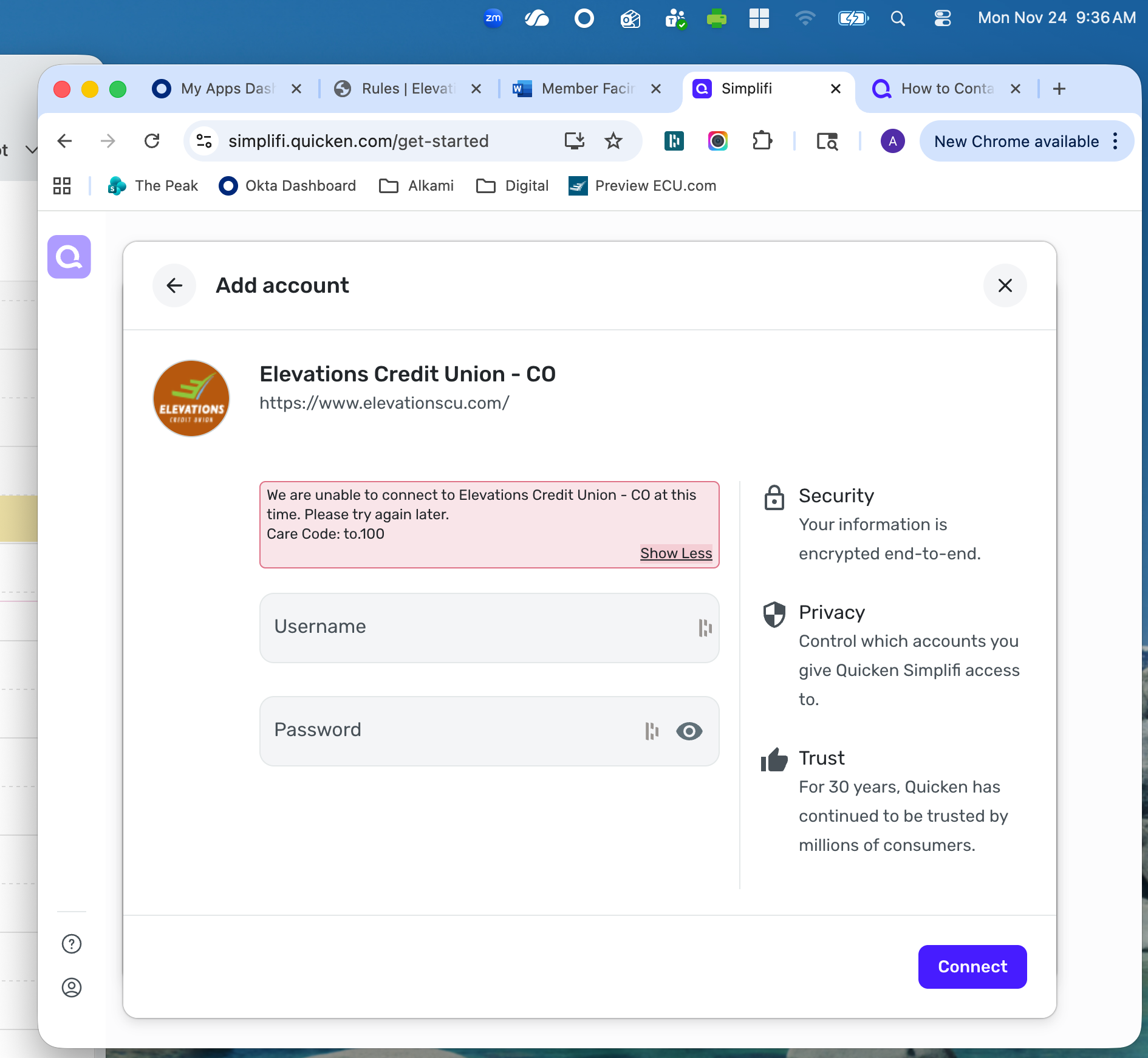Expand the chevron in the background window
This screenshot has width=1148, height=1058.
(x=32, y=149)
